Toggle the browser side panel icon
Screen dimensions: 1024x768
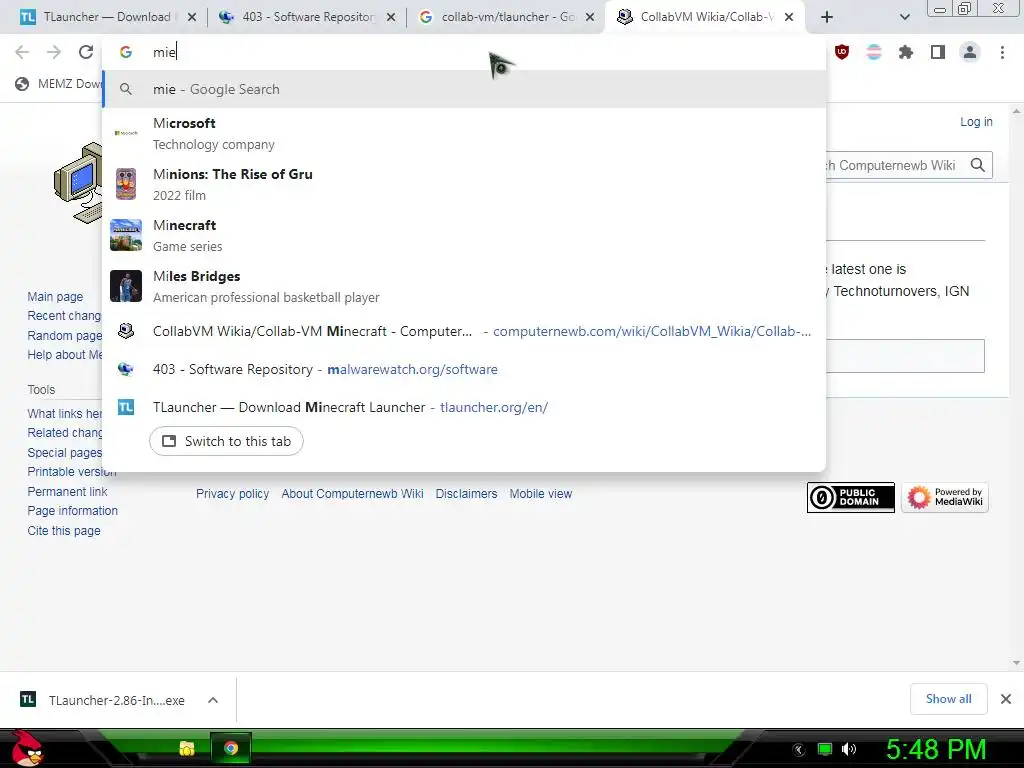tap(938, 52)
